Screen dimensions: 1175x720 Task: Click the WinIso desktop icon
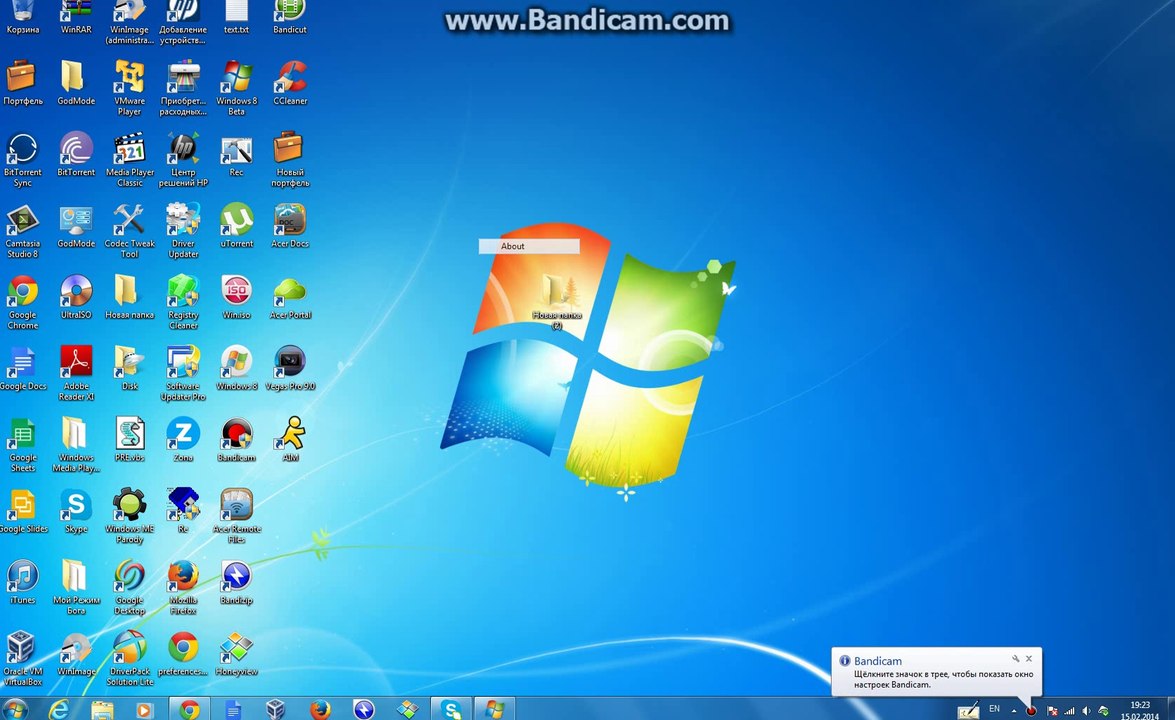click(x=236, y=297)
